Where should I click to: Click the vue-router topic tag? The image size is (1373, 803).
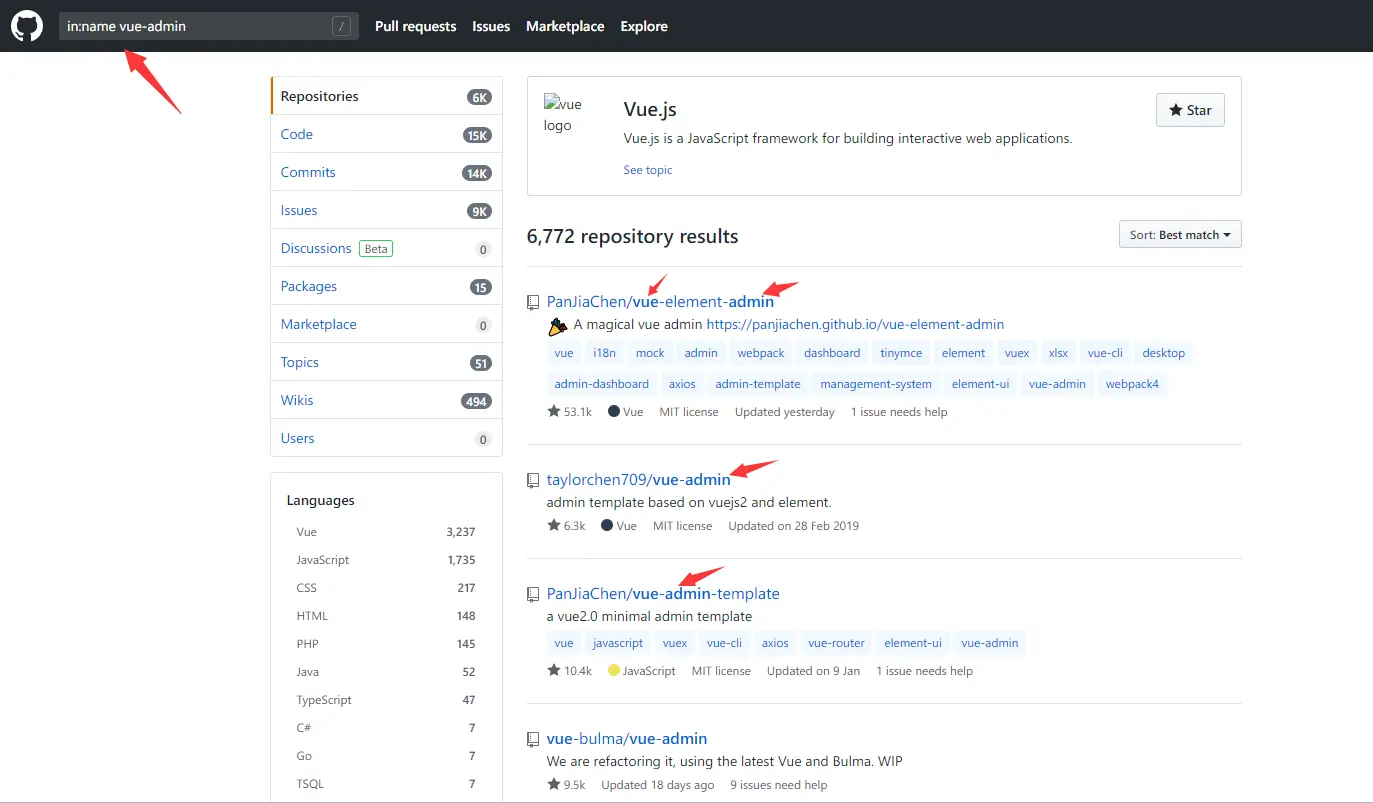point(835,643)
